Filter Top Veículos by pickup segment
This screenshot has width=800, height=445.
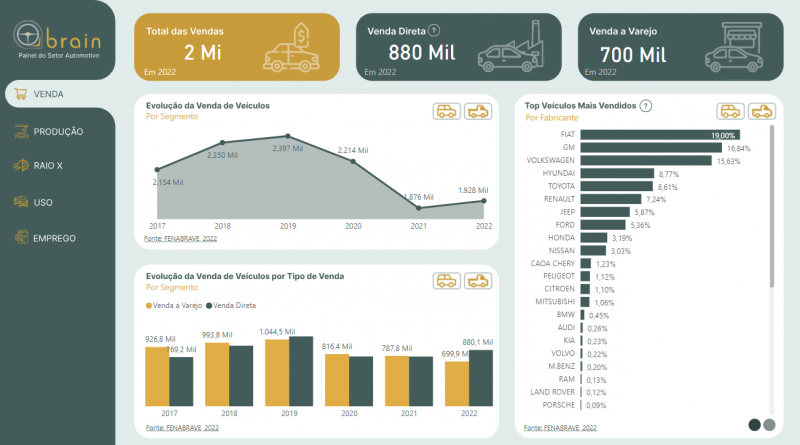(x=762, y=111)
